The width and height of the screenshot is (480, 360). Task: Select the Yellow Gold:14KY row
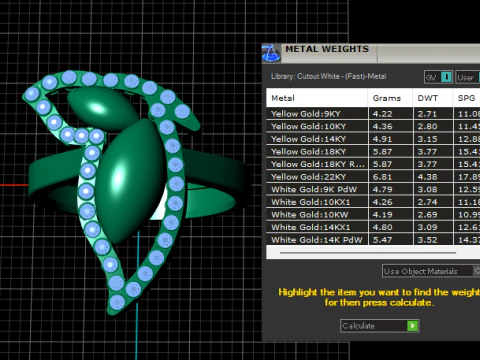tap(373, 139)
